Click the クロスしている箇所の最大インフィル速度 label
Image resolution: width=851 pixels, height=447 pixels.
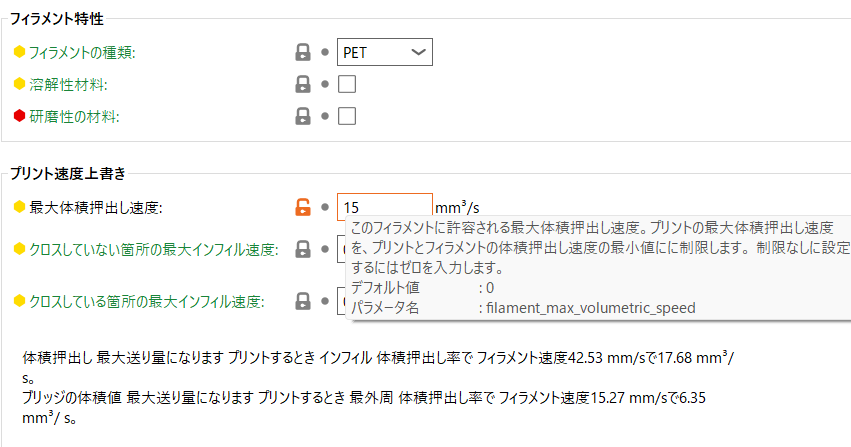pyautogui.click(x=146, y=301)
